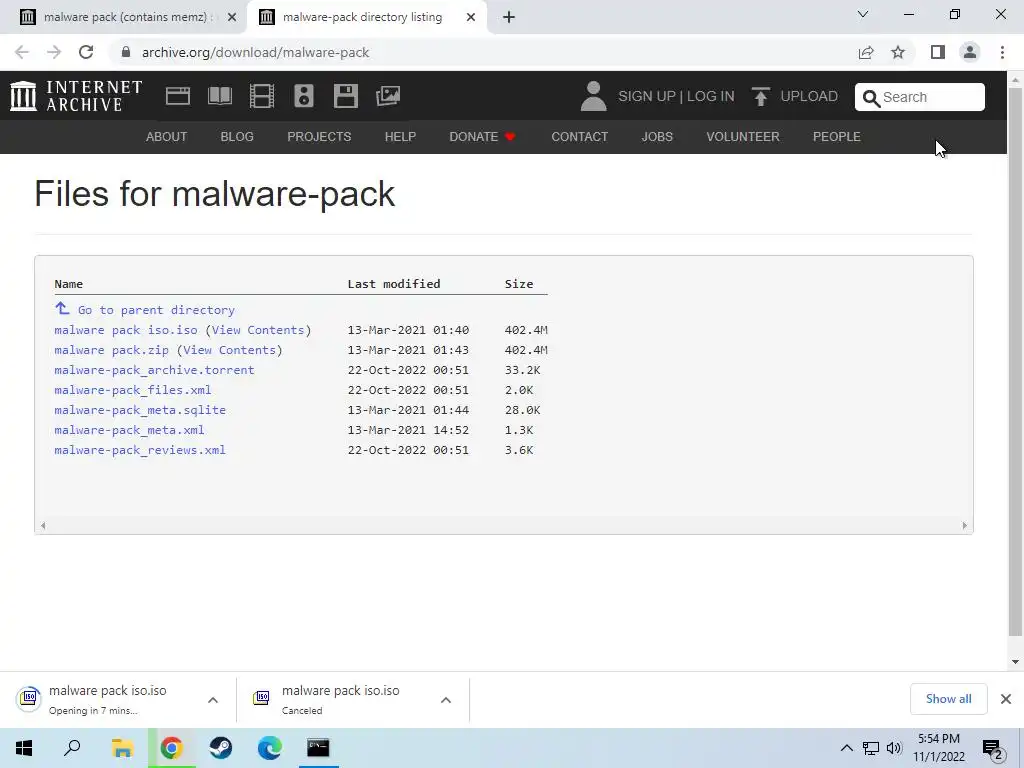Open malware-pack_meta.xml link
The width and height of the screenshot is (1024, 768).
point(129,430)
